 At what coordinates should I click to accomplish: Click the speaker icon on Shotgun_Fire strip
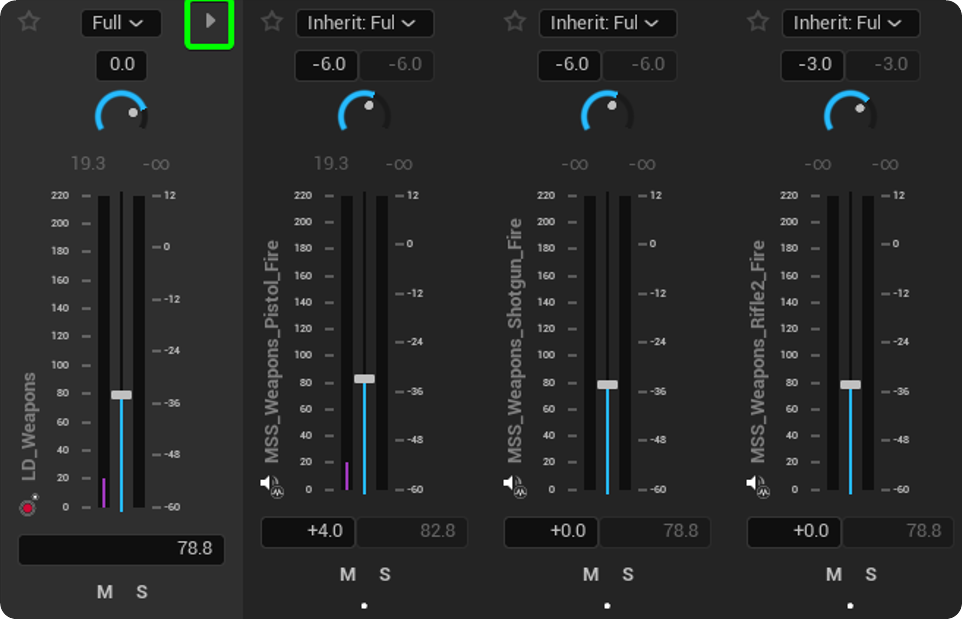click(514, 486)
